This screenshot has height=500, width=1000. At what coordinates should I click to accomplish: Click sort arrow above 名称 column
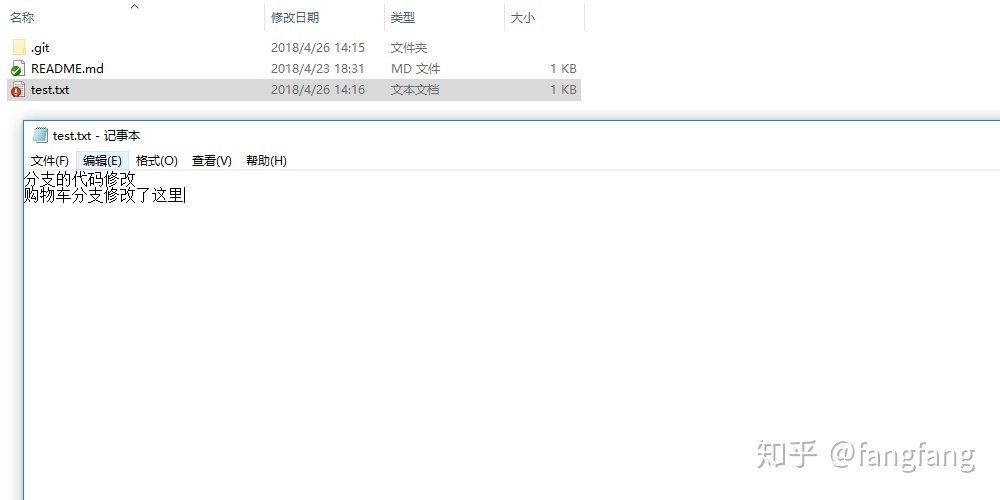135,6
